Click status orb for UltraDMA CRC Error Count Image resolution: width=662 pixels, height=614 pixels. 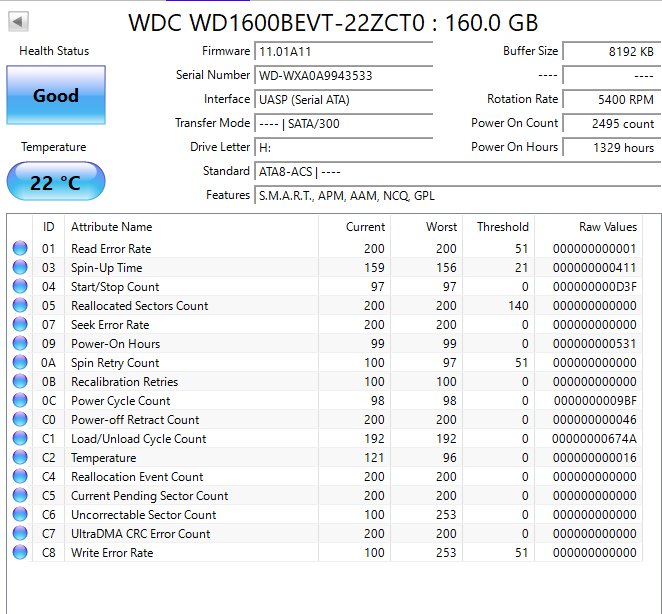coord(20,533)
